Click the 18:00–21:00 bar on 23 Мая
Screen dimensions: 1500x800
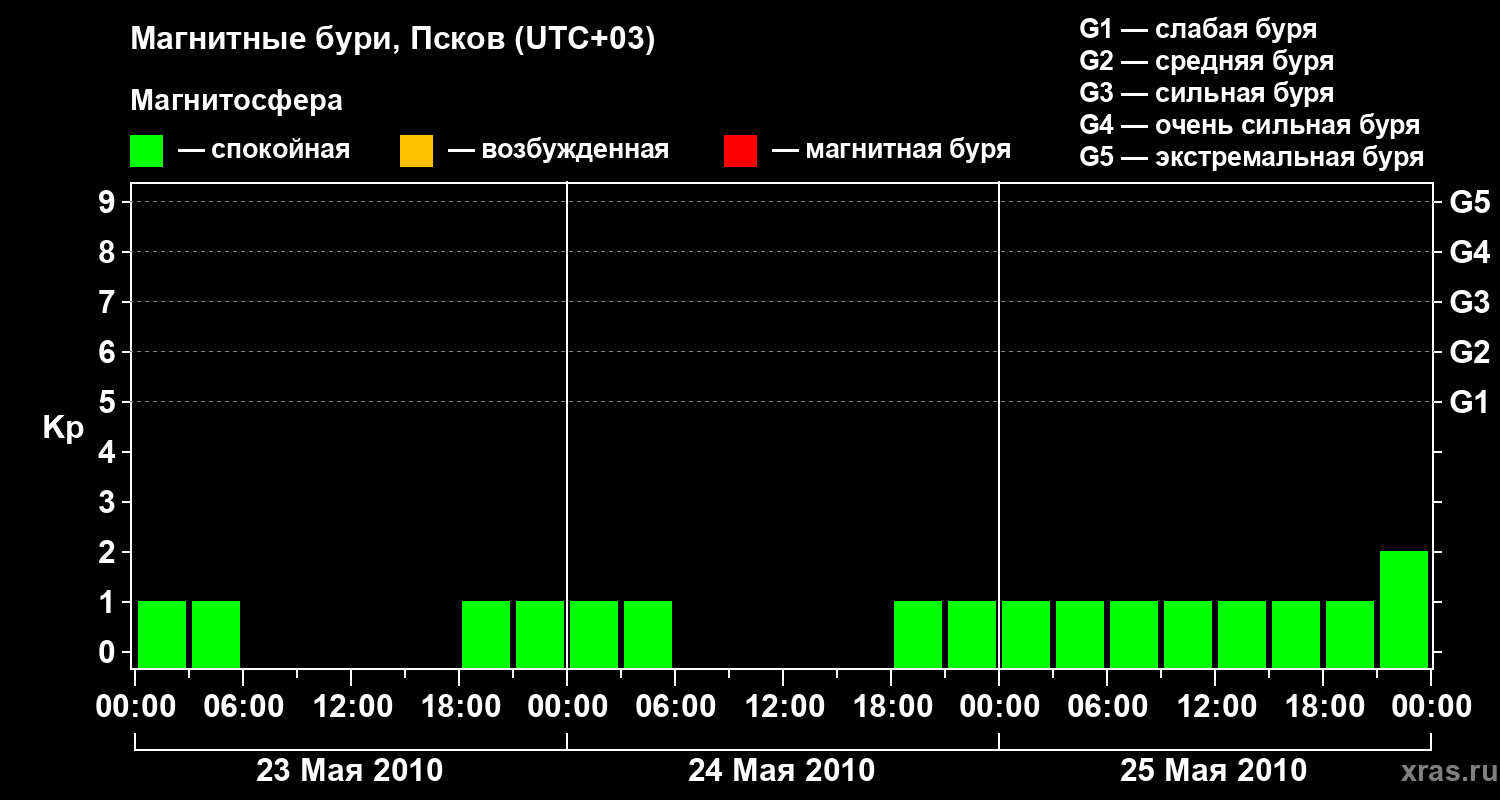click(x=486, y=634)
